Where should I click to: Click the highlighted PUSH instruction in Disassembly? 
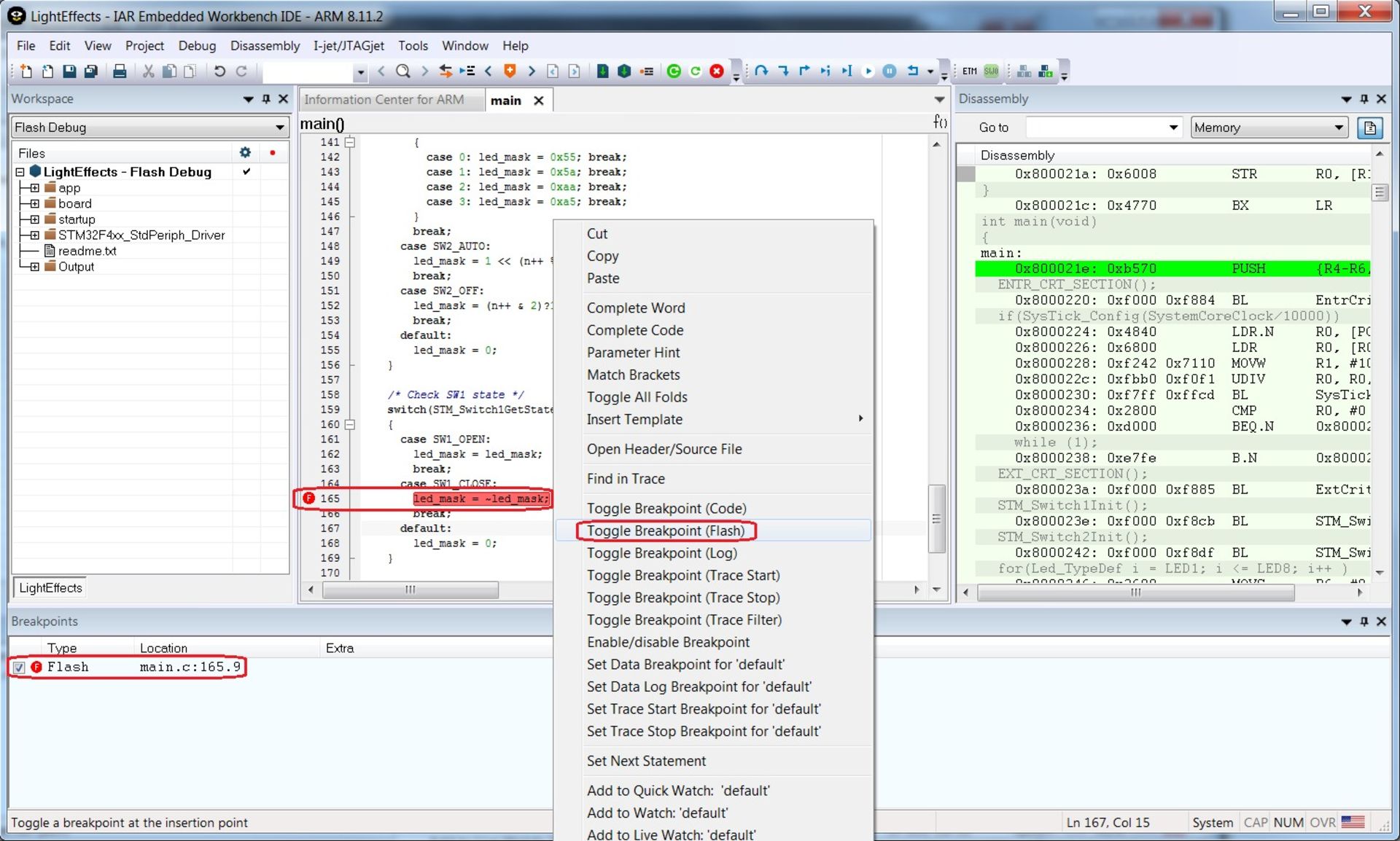[x=1172, y=268]
